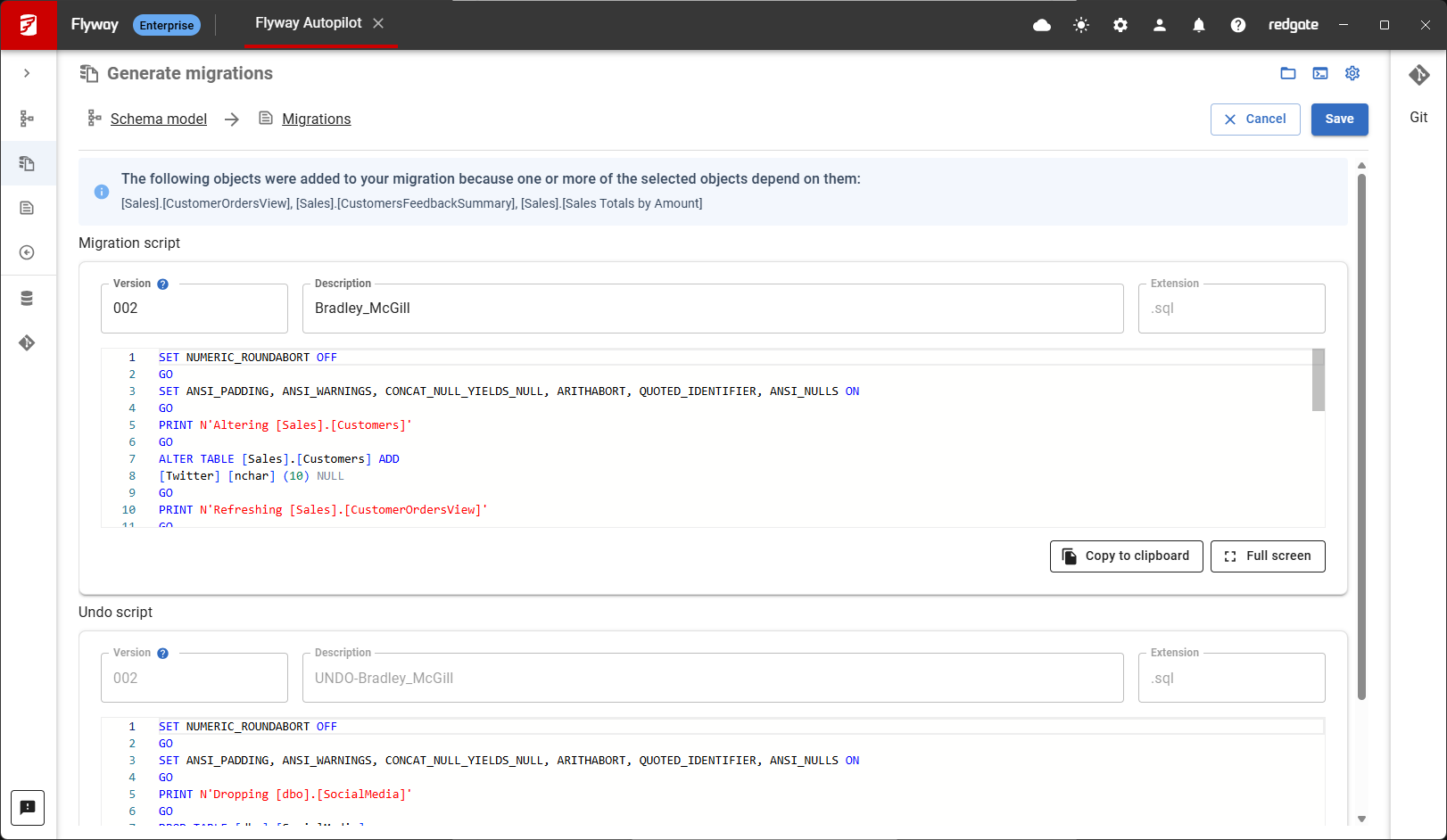Open target databases sidebar icon
This screenshot has width=1447, height=840.
pos(27,298)
